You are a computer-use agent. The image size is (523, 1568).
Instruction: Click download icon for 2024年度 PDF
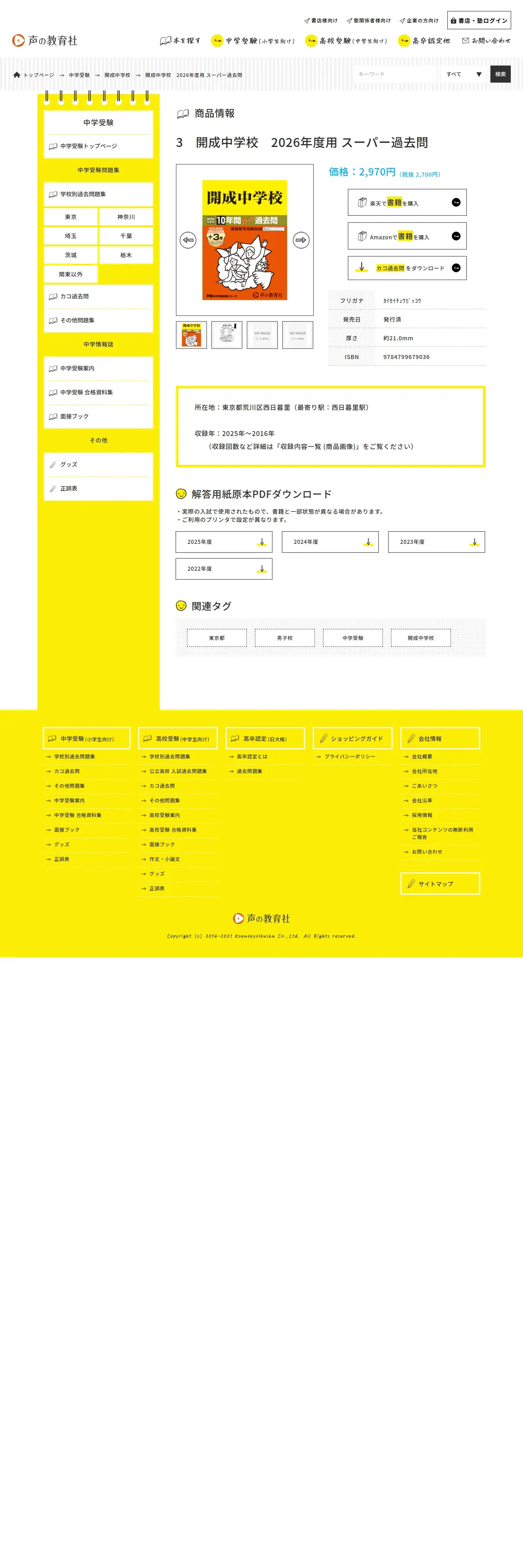[x=368, y=542]
